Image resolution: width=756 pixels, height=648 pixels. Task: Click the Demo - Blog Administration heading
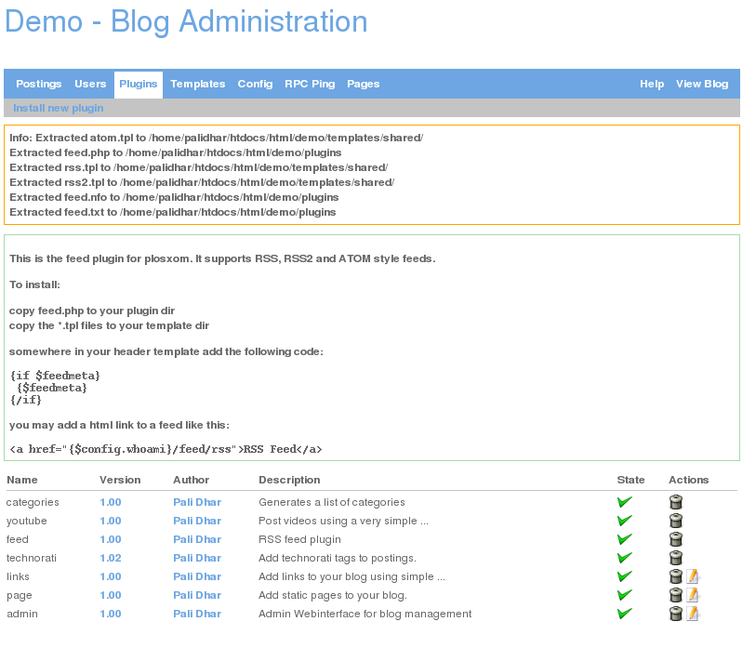pos(186,21)
